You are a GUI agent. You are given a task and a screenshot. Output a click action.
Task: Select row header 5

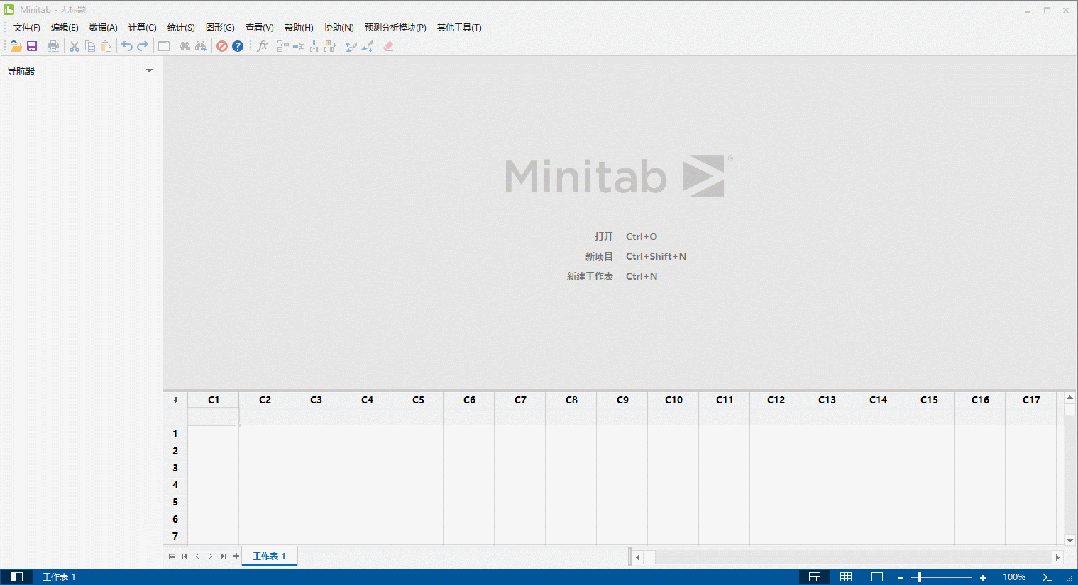[x=175, y=502]
